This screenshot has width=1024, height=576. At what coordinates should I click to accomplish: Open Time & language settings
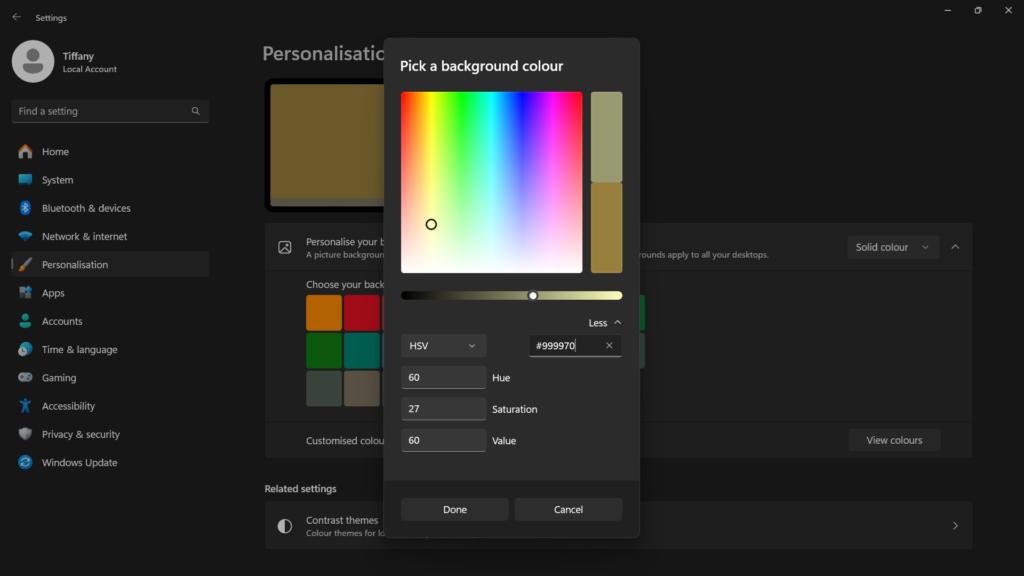coord(79,350)
